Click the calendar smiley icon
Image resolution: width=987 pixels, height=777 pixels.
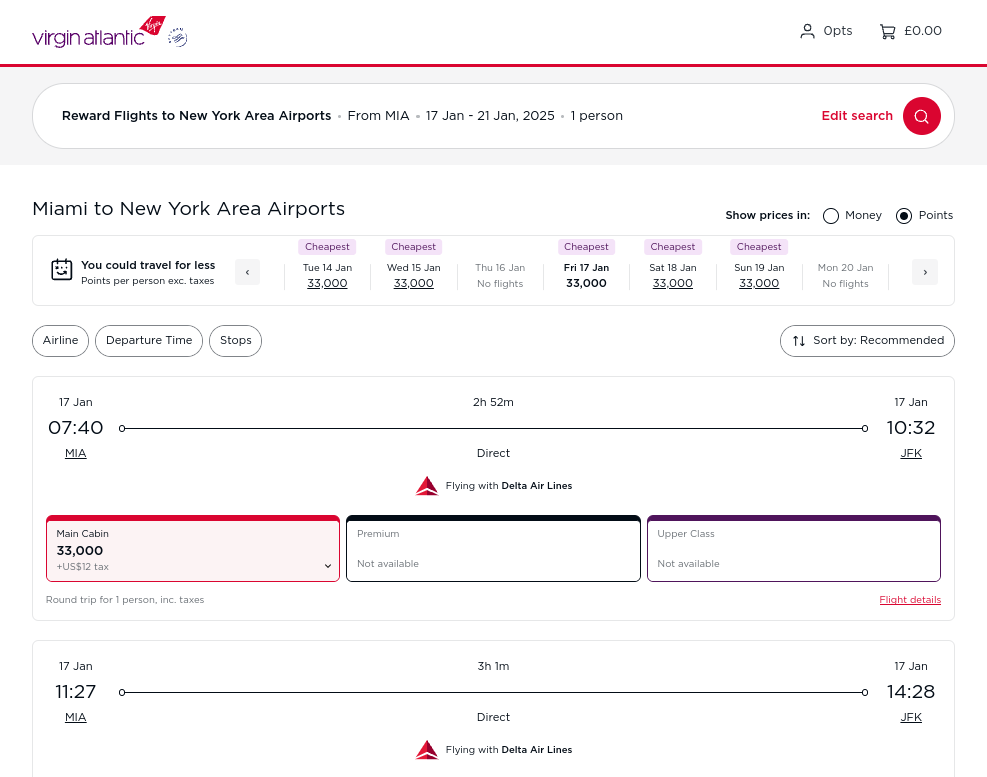pos(62,269)
